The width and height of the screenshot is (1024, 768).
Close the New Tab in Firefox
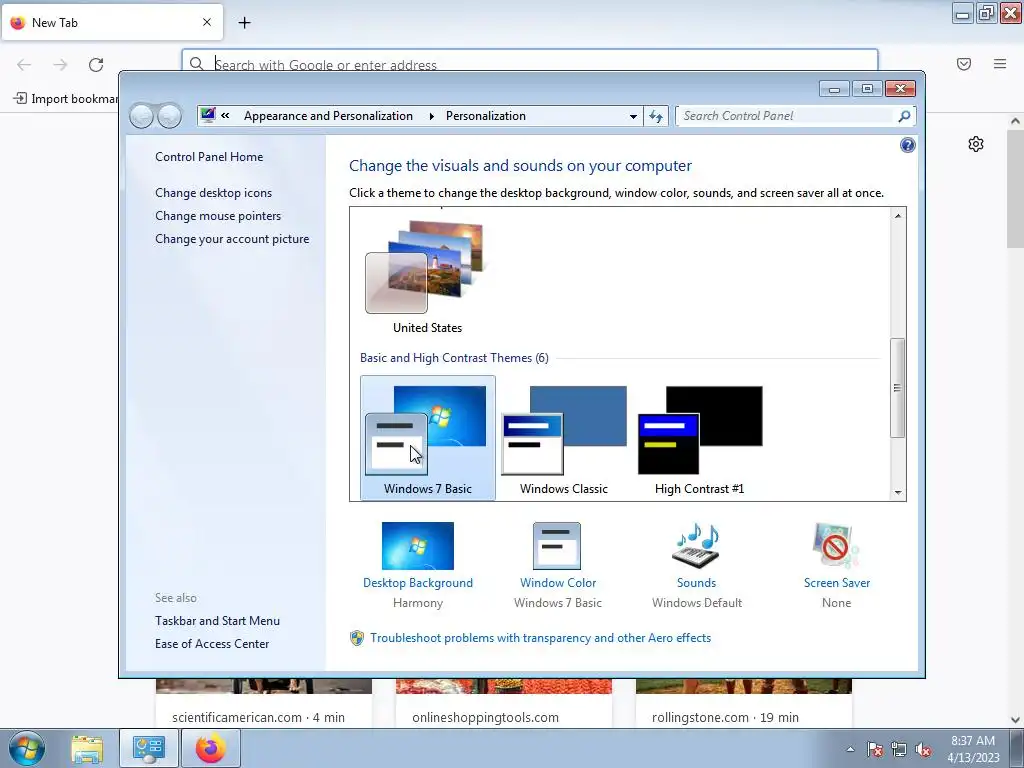point(207,22)
